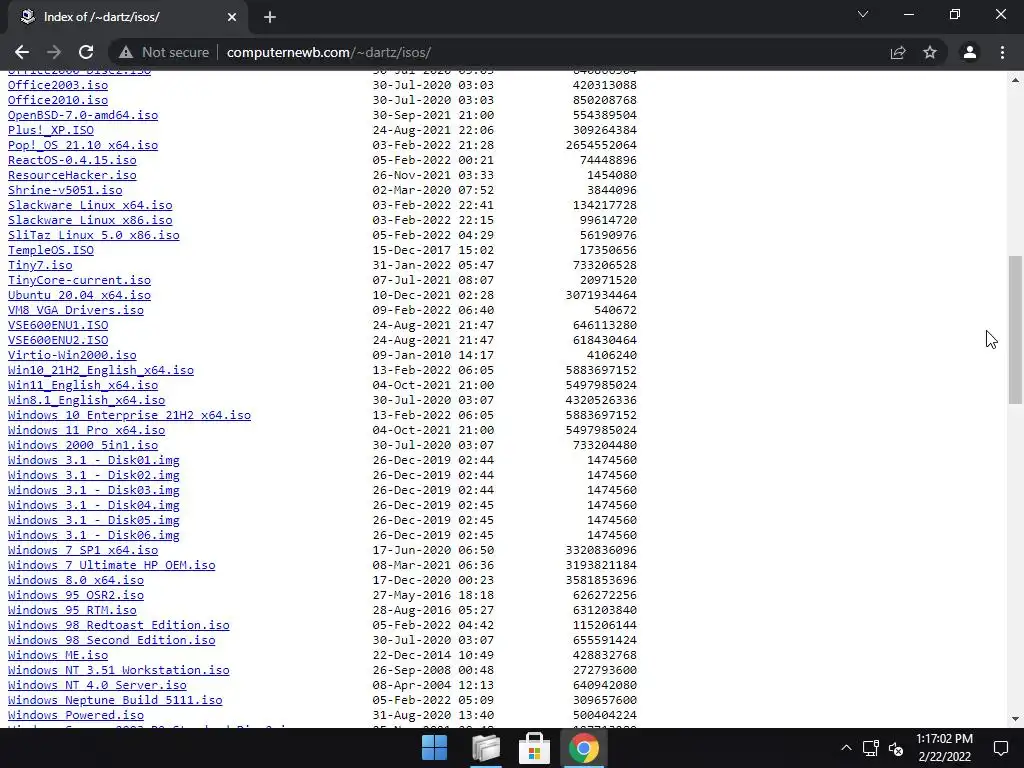Click the Not secure warning icon
Screen dimensions: 1024x768
[x=125, y=52]
